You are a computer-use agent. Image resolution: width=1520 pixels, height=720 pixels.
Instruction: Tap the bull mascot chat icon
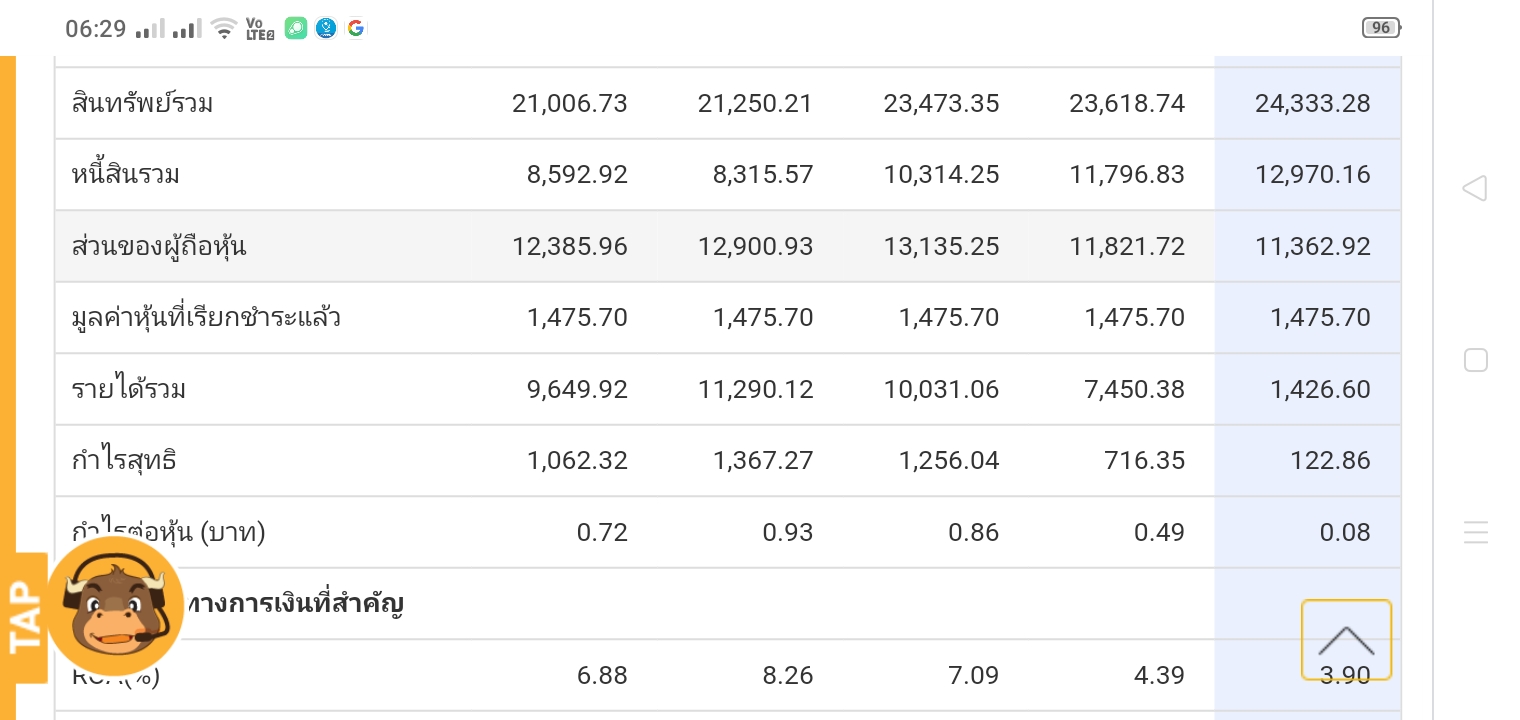[x=115, y=606]
